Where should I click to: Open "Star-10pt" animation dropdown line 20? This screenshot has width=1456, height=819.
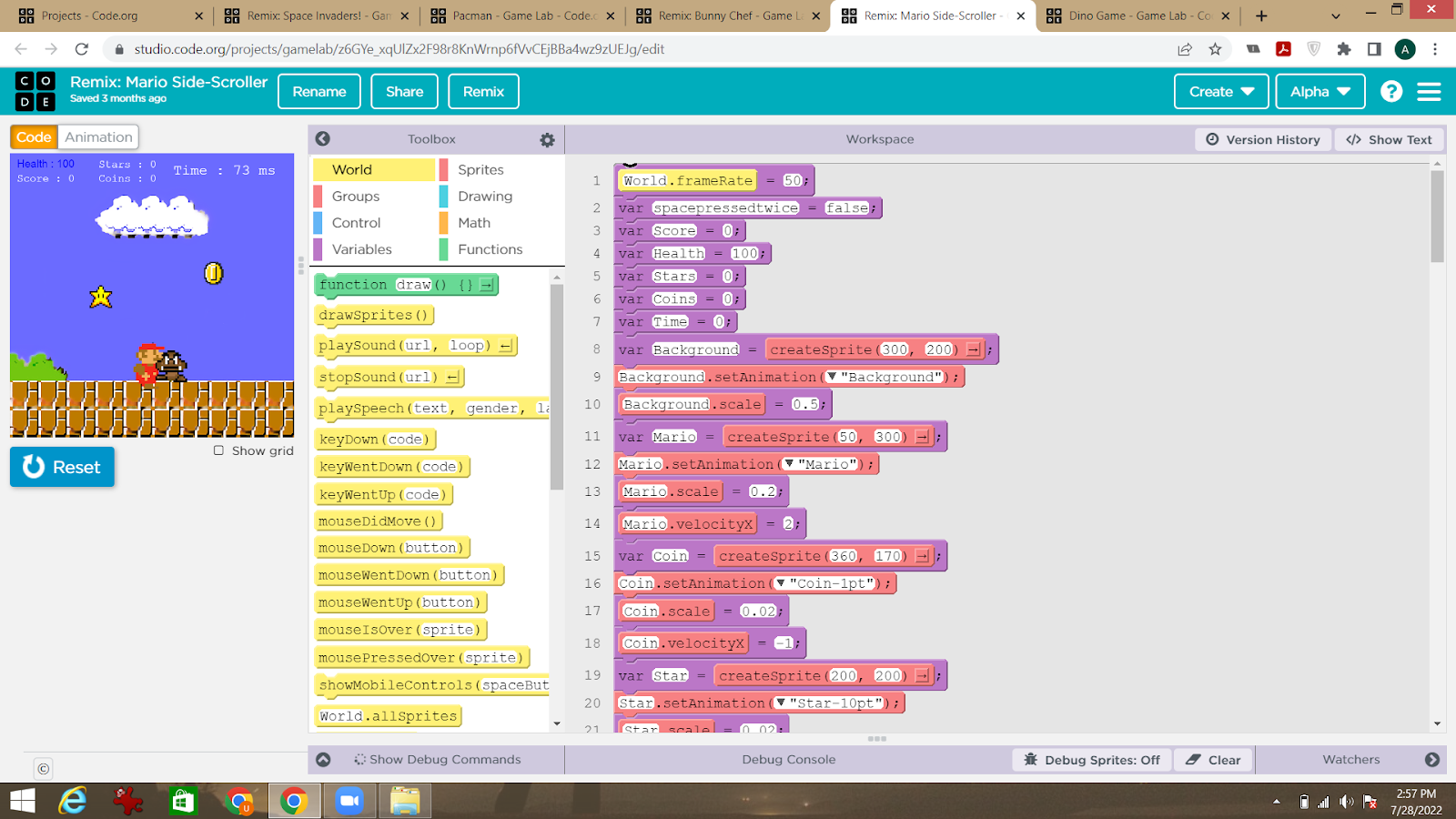[x=781, y=703]
